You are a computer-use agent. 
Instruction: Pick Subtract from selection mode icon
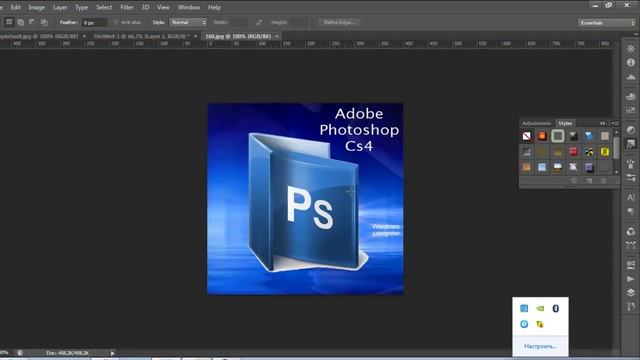[32, 22]
